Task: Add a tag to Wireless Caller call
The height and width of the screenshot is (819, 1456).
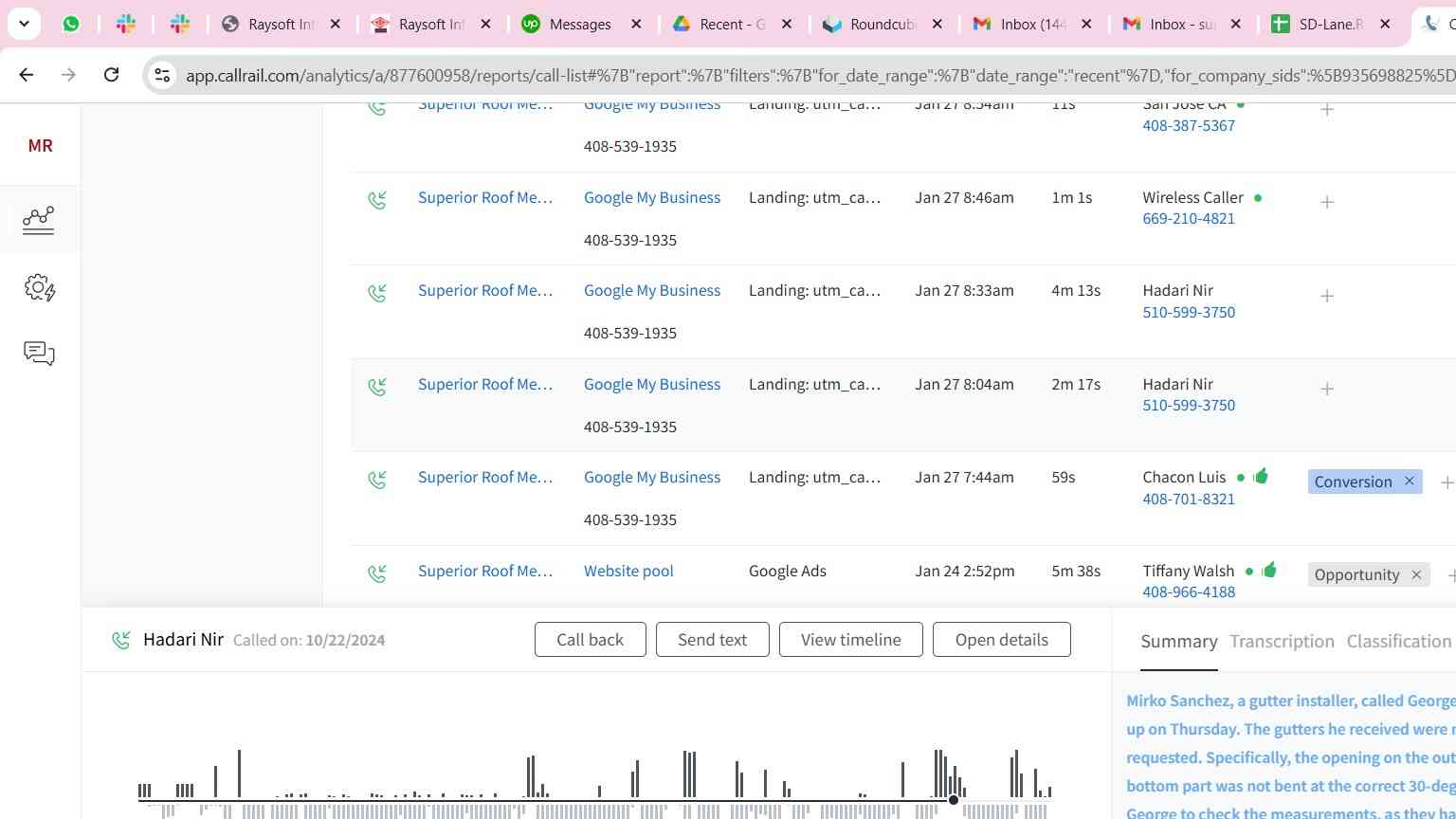Action: pyautogui.click(x=1327, y=202)
